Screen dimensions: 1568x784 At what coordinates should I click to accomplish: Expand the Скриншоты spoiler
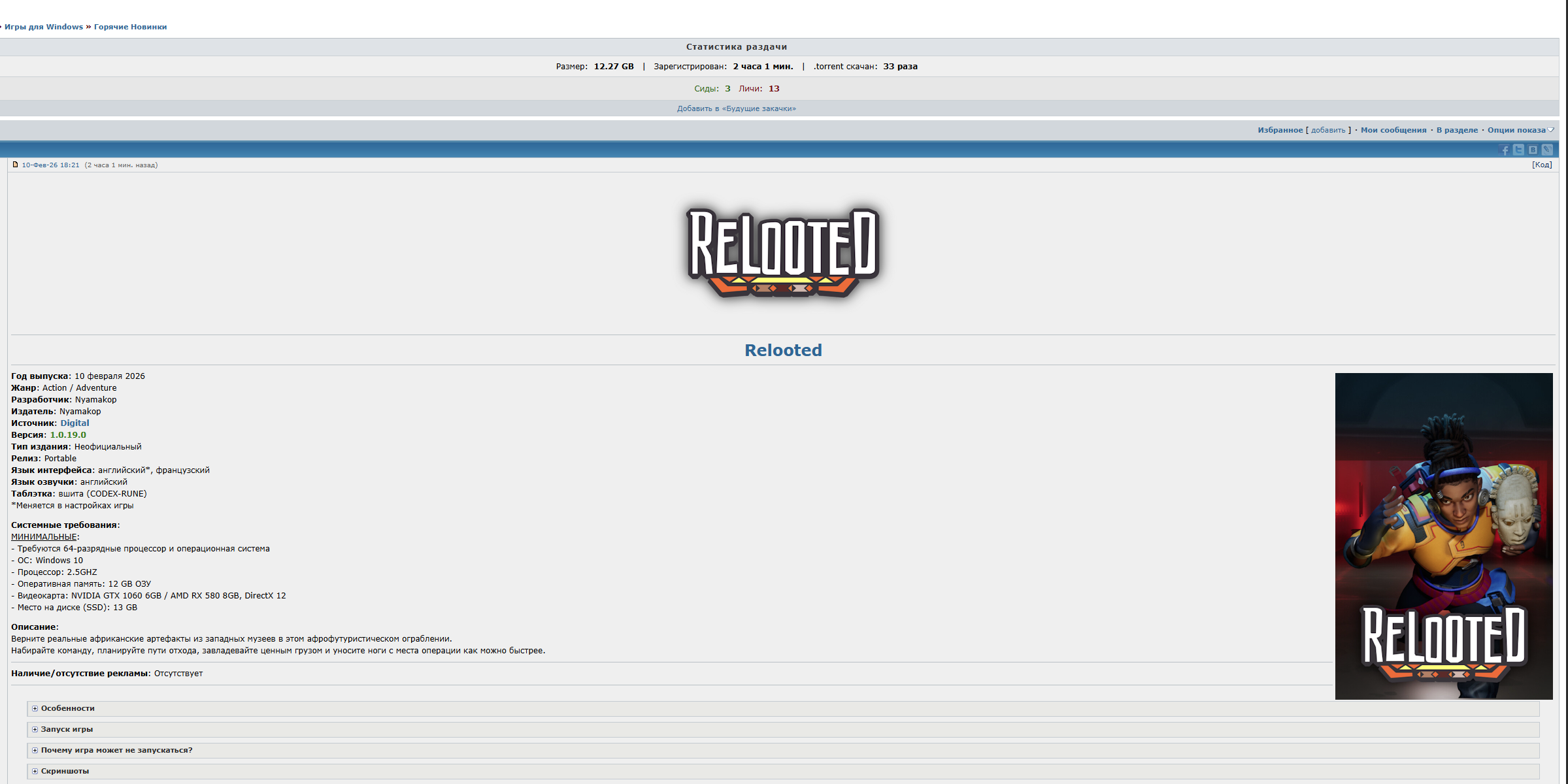coord(65,771)
